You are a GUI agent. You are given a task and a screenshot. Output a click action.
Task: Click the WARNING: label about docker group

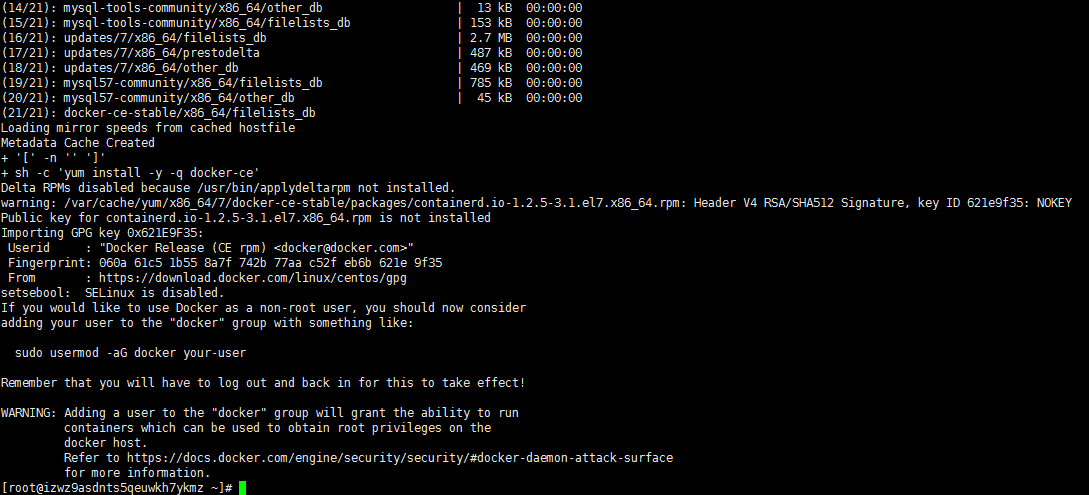pyautogui.click(x=28, y=413)
